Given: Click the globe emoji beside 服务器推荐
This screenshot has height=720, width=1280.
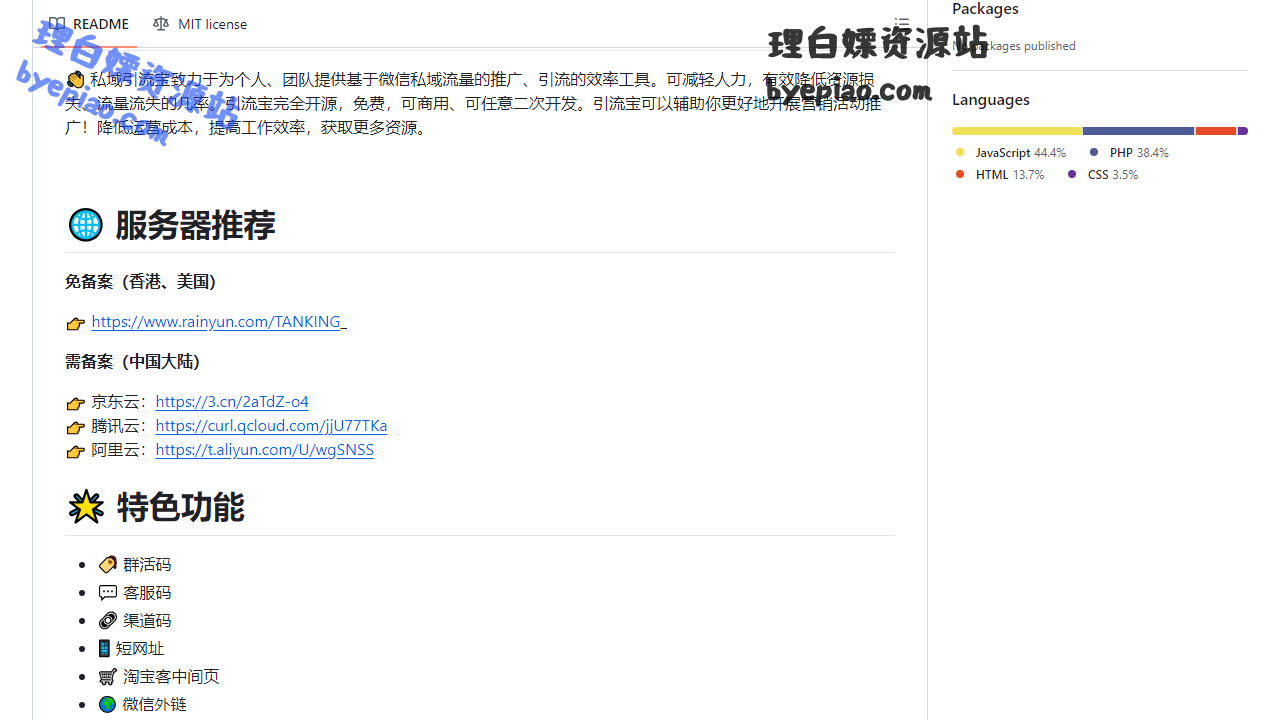Looking at the screenshot, I should [86, 225].
